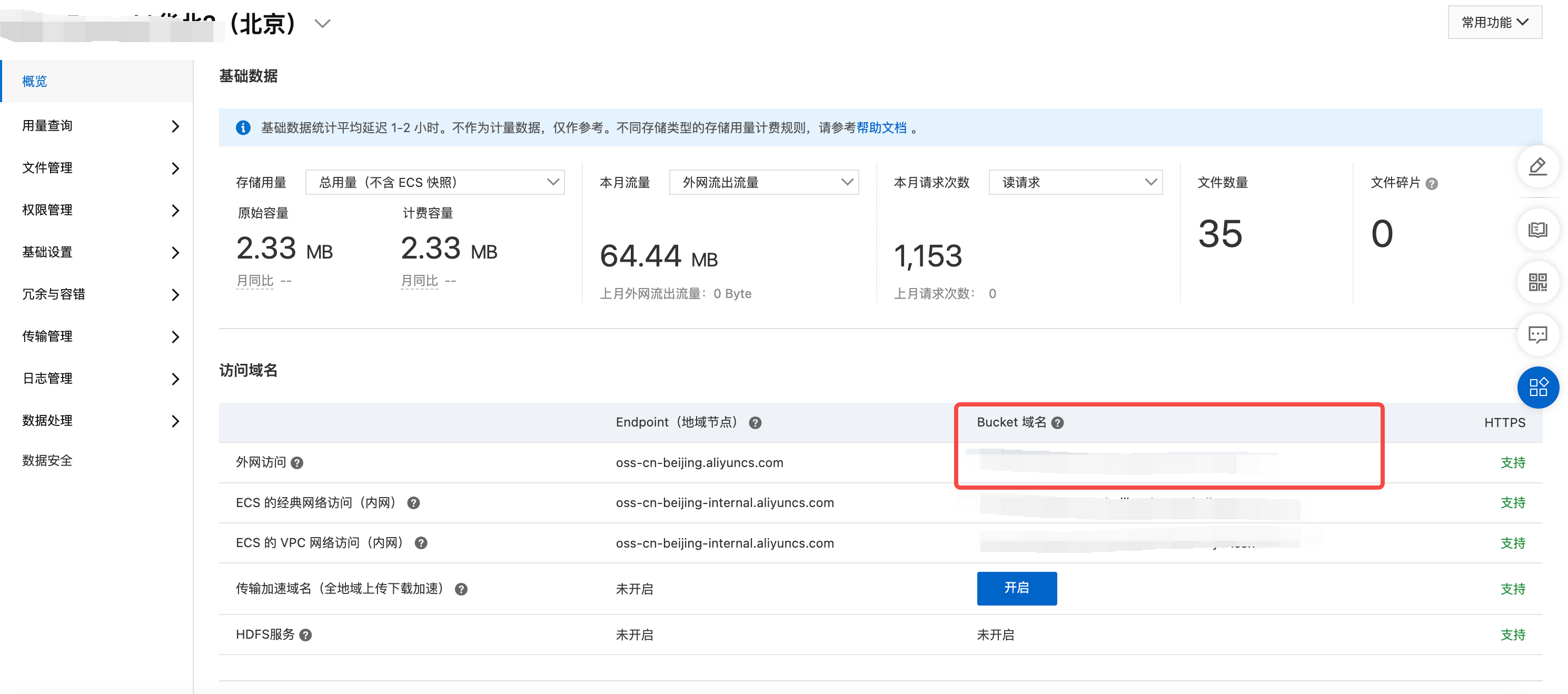
Task: Click the file count value 35
Action: (x=1219, y=234)
